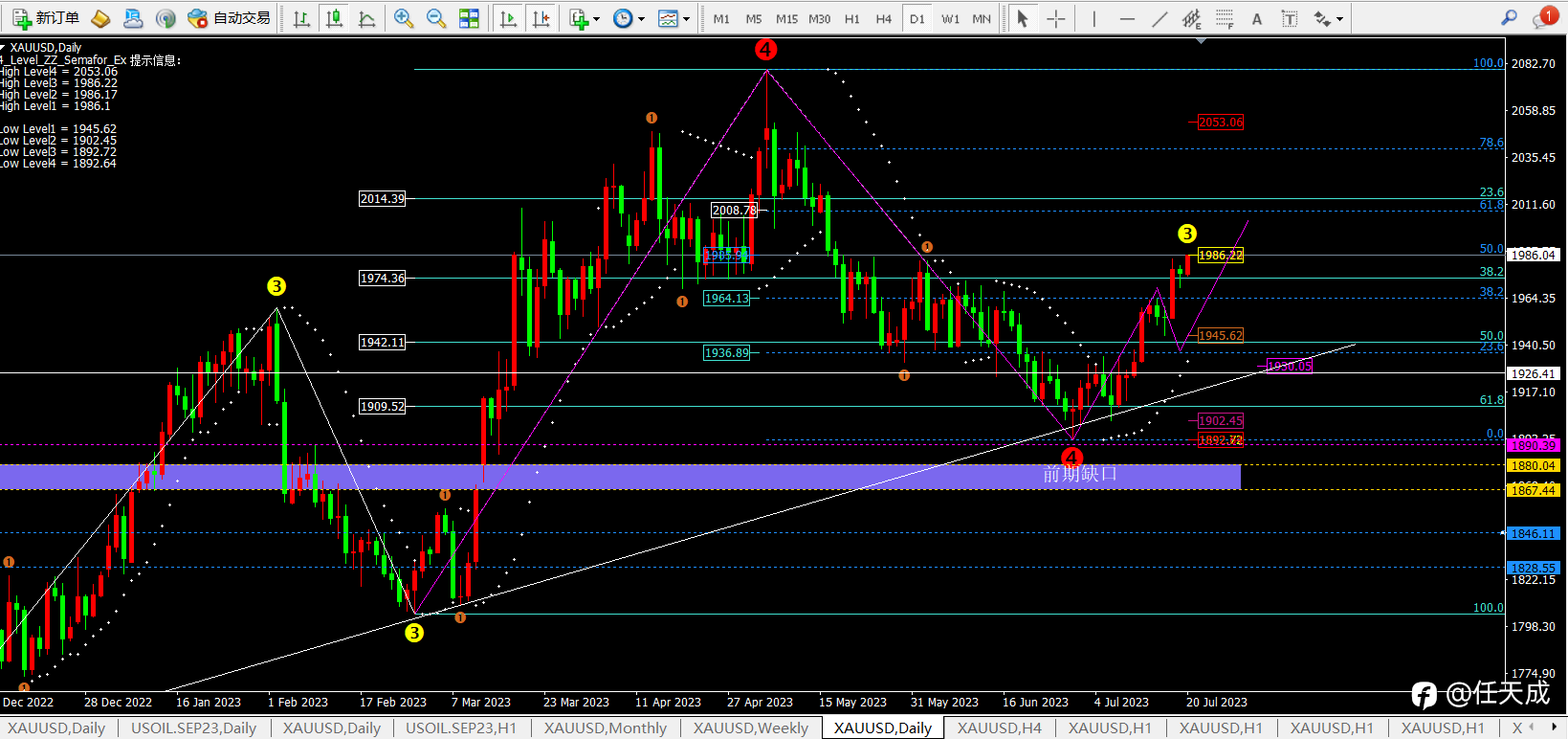The width and height of the screenshot is (1568, 739).
Task: Click the 2014.39 price label
Action: point(382,199)
